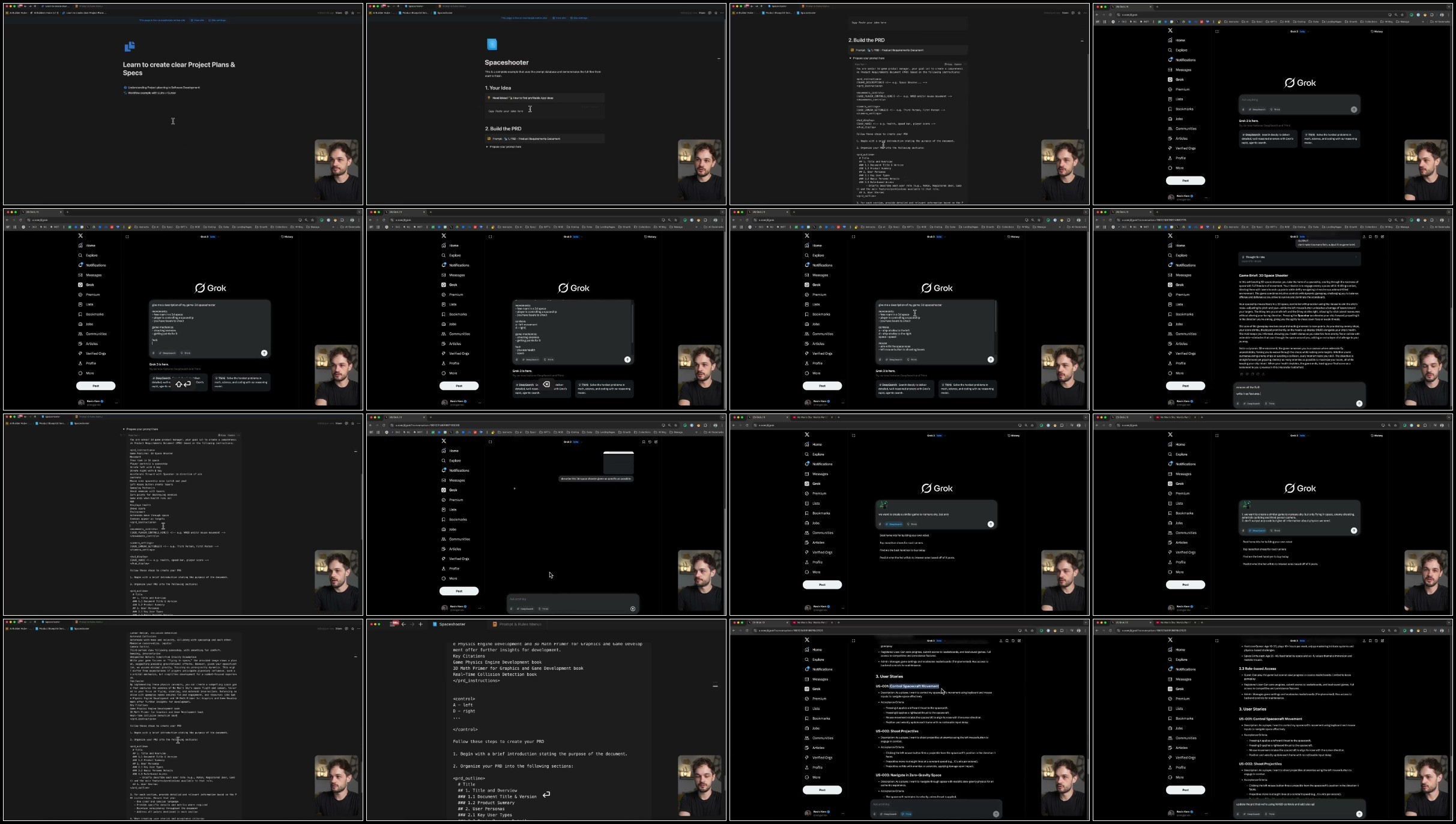The height and width of the screenshot is (824, 1456).
Task: Switch to the enlarged 'Prompt & Rules Manual' tab
Action: (x=519, y=624)
